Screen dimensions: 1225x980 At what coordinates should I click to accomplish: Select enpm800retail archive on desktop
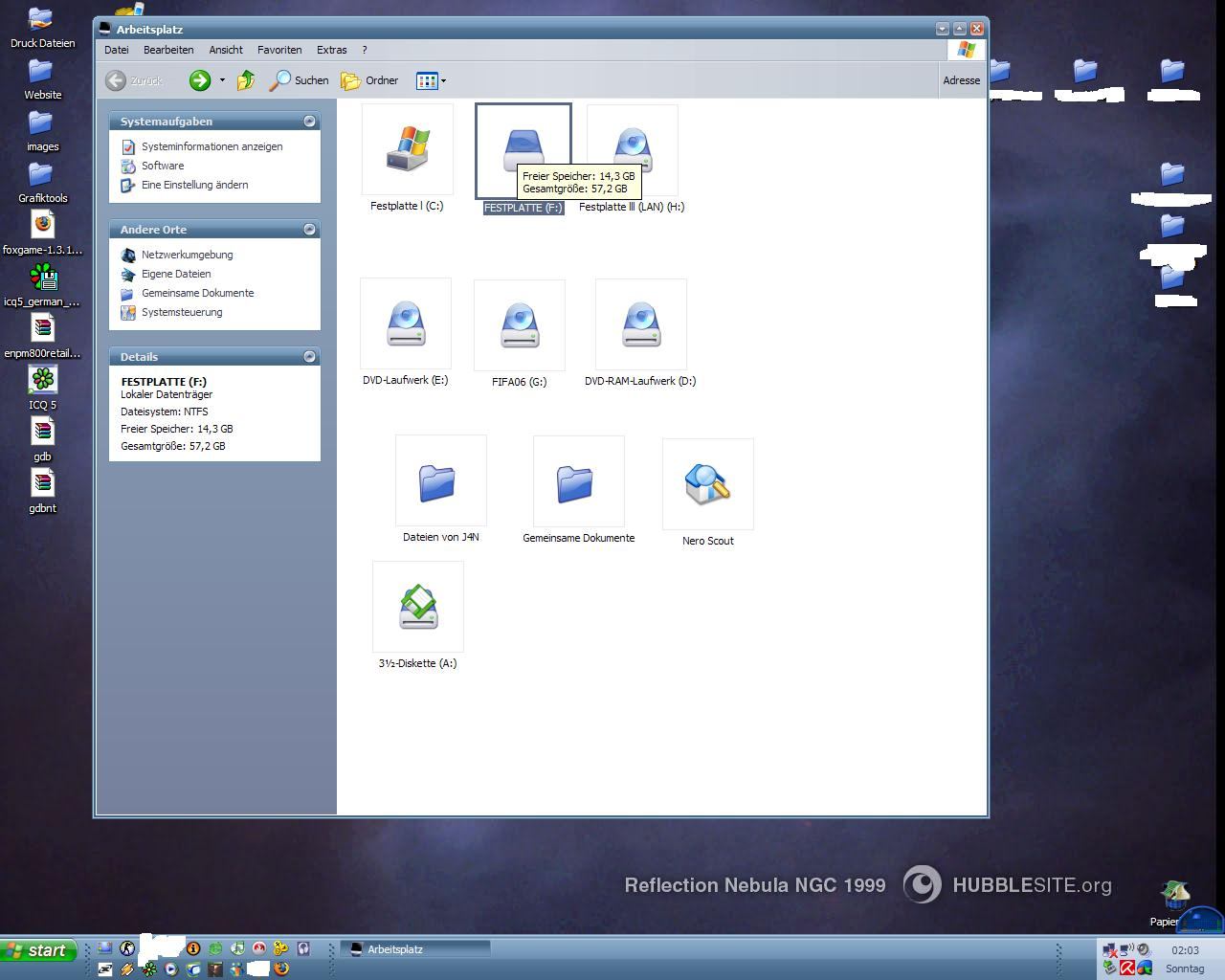42,338
